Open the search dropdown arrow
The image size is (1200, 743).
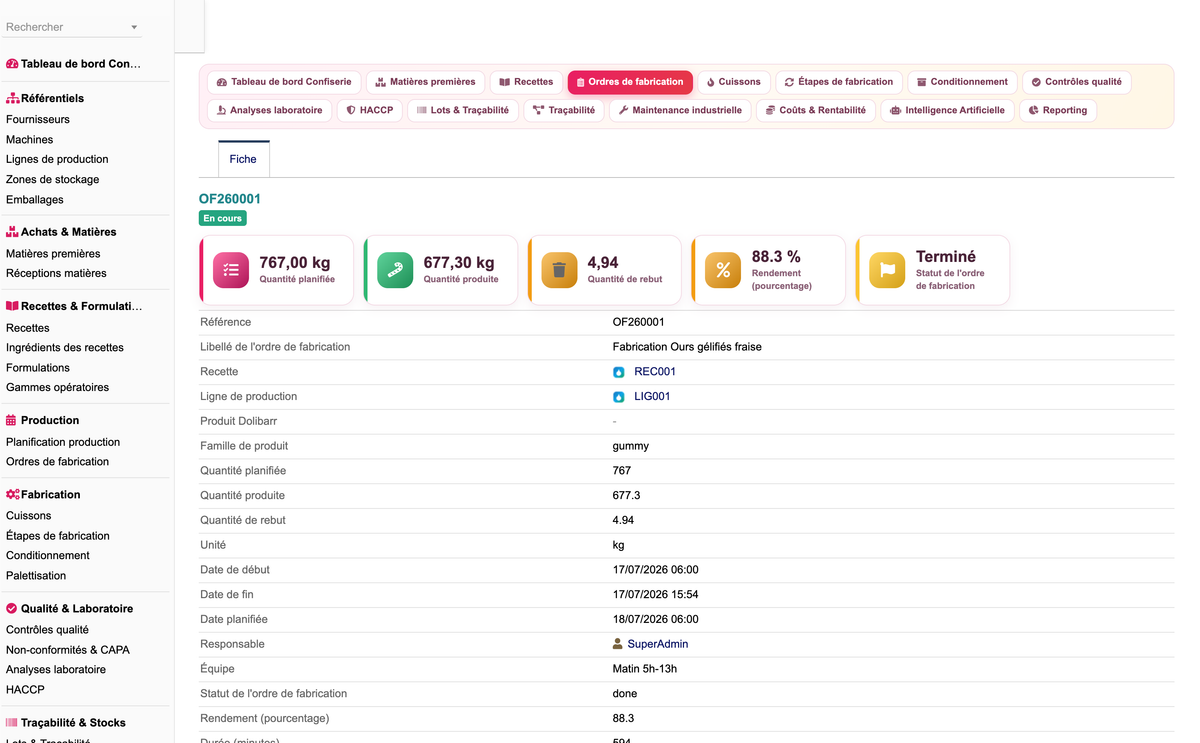click(134, 28)
